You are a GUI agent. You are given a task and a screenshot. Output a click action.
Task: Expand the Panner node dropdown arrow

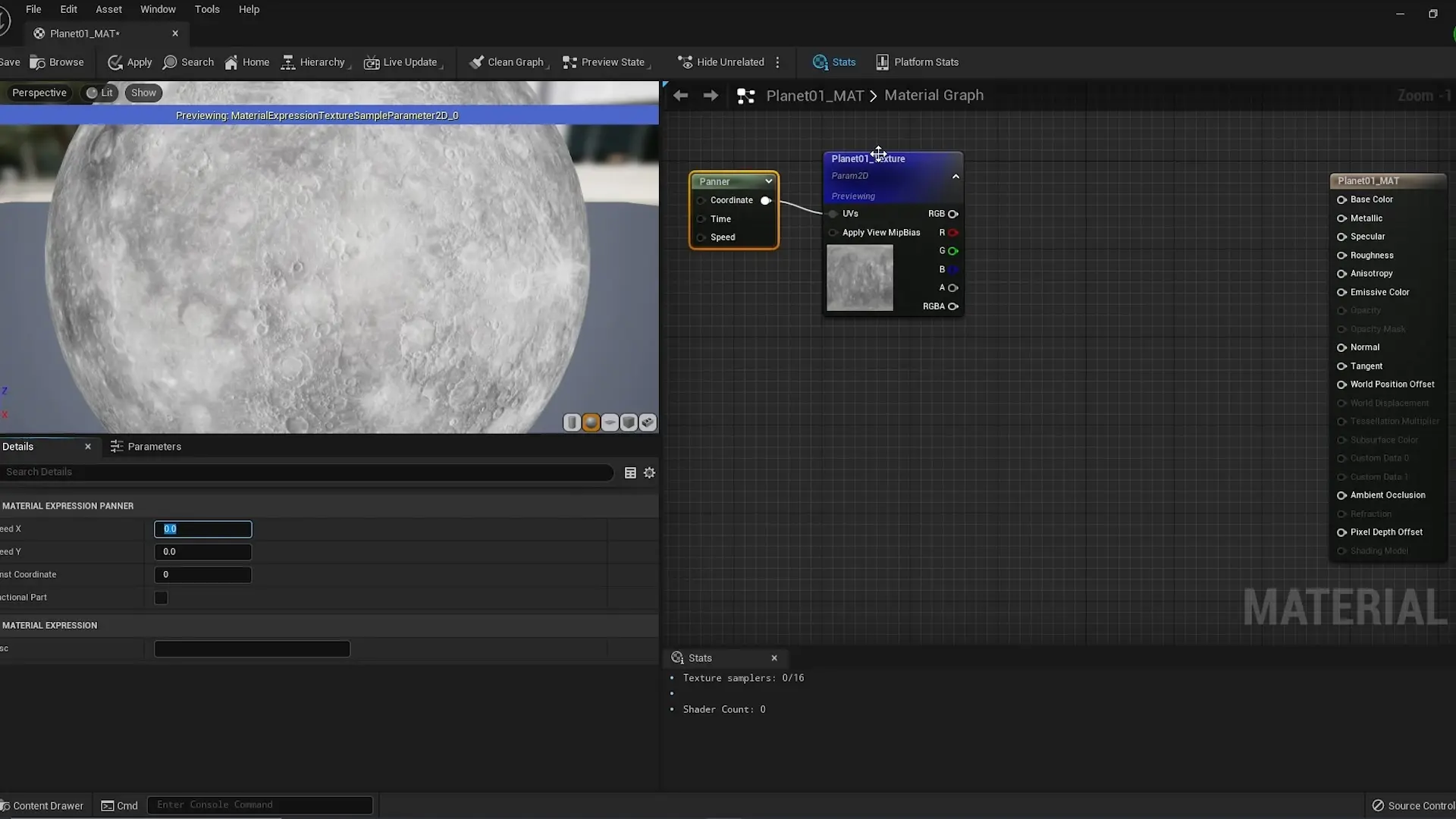(768, 181)
